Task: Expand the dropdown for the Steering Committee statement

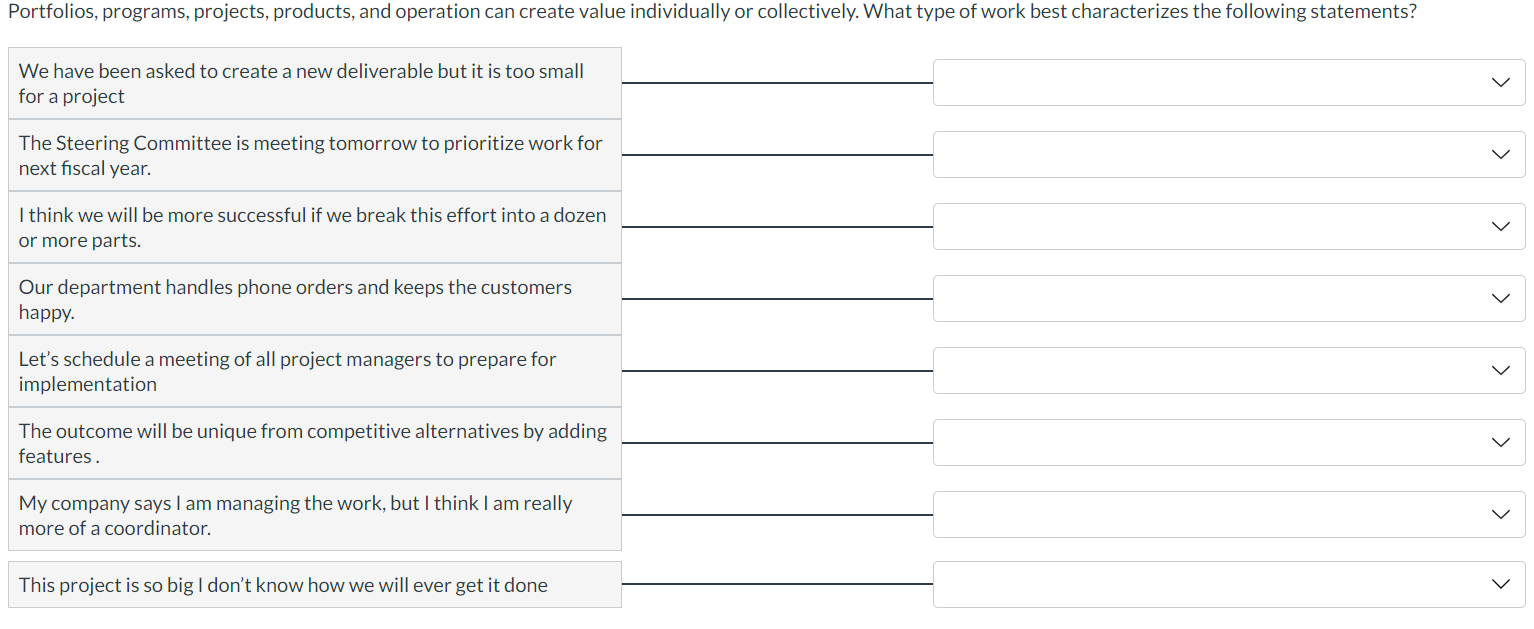Action: 1229,154
